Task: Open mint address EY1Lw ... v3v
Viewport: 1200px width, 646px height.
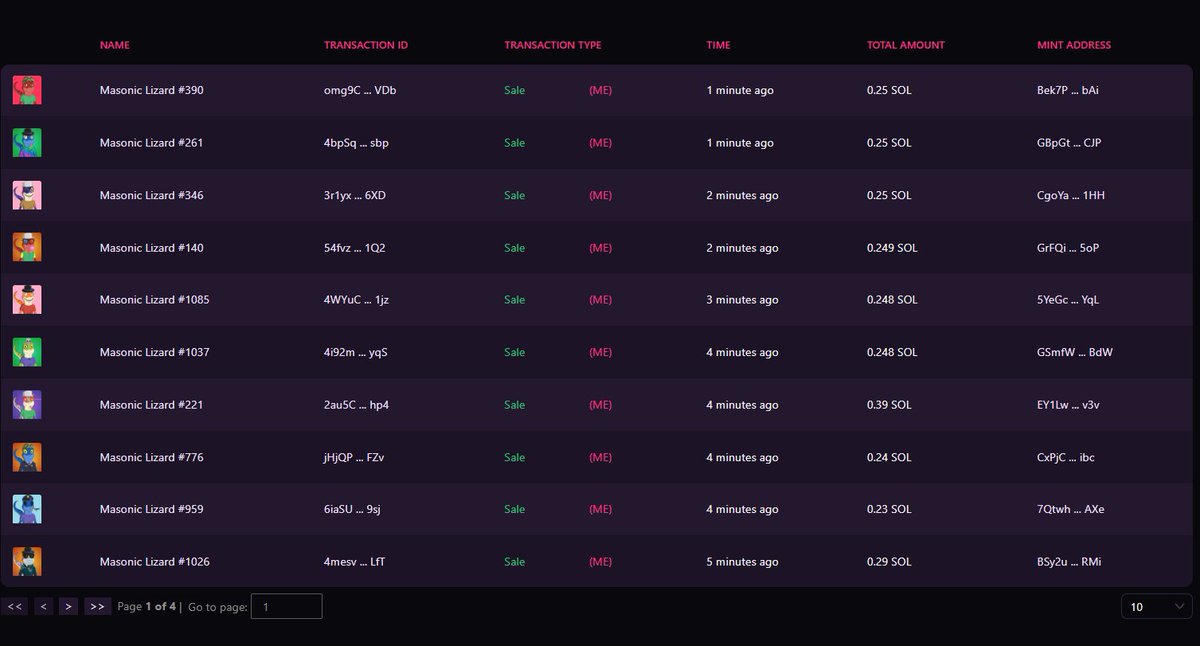Action: point(1070,405)
